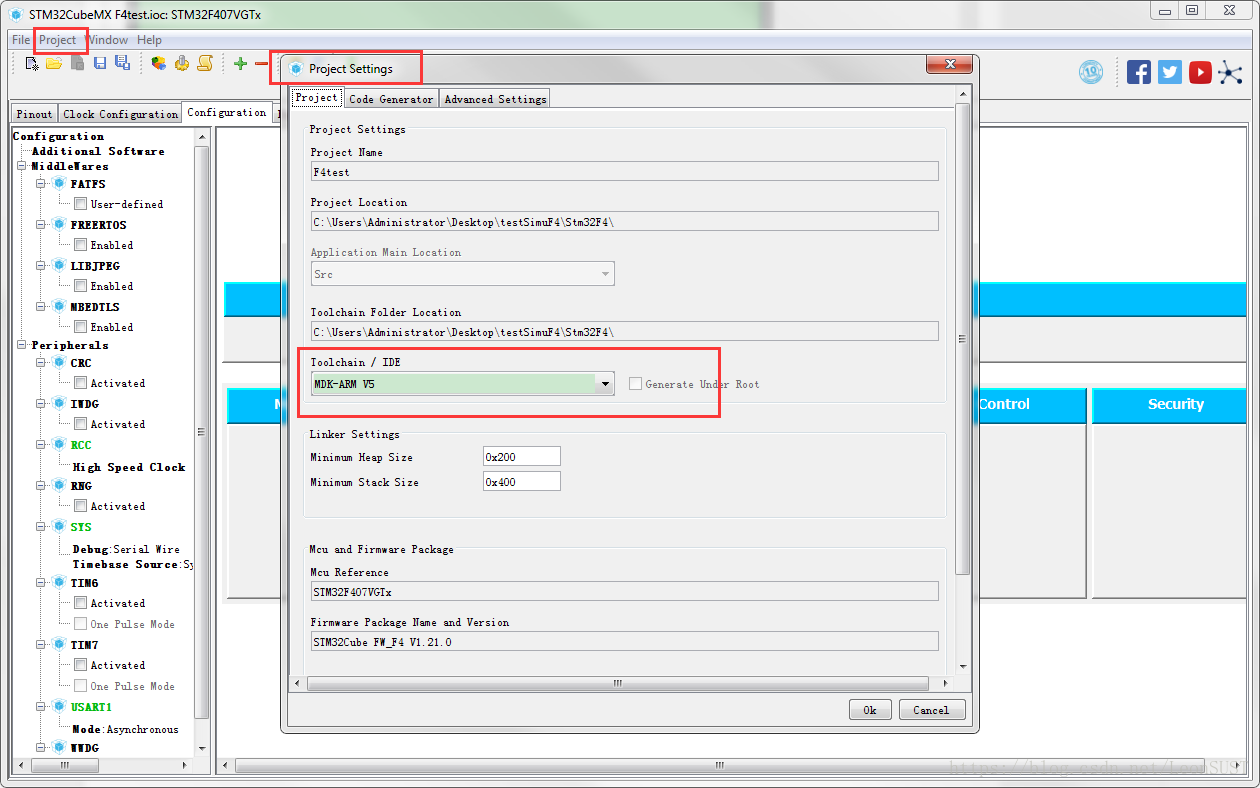
Task: Click the scroll-shaped report icon in toolbar
Action: 204,63
